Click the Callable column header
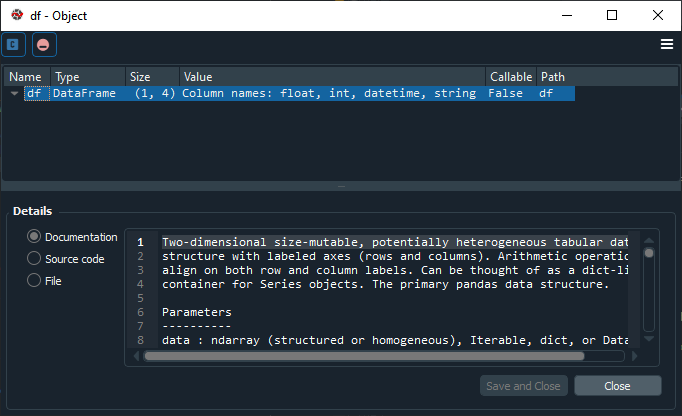This screenshot has width=682, height=416. [511, 77]
